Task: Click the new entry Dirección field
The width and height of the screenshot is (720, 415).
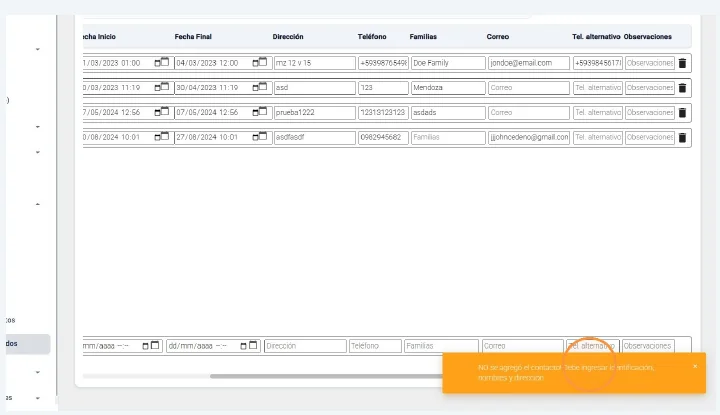Action: tap(305, 346)
